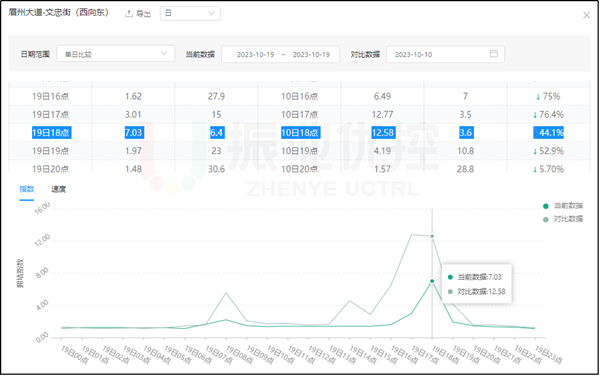Click chevron arrow in single-day comparison box
600x376 pixels.
[164, 54]
